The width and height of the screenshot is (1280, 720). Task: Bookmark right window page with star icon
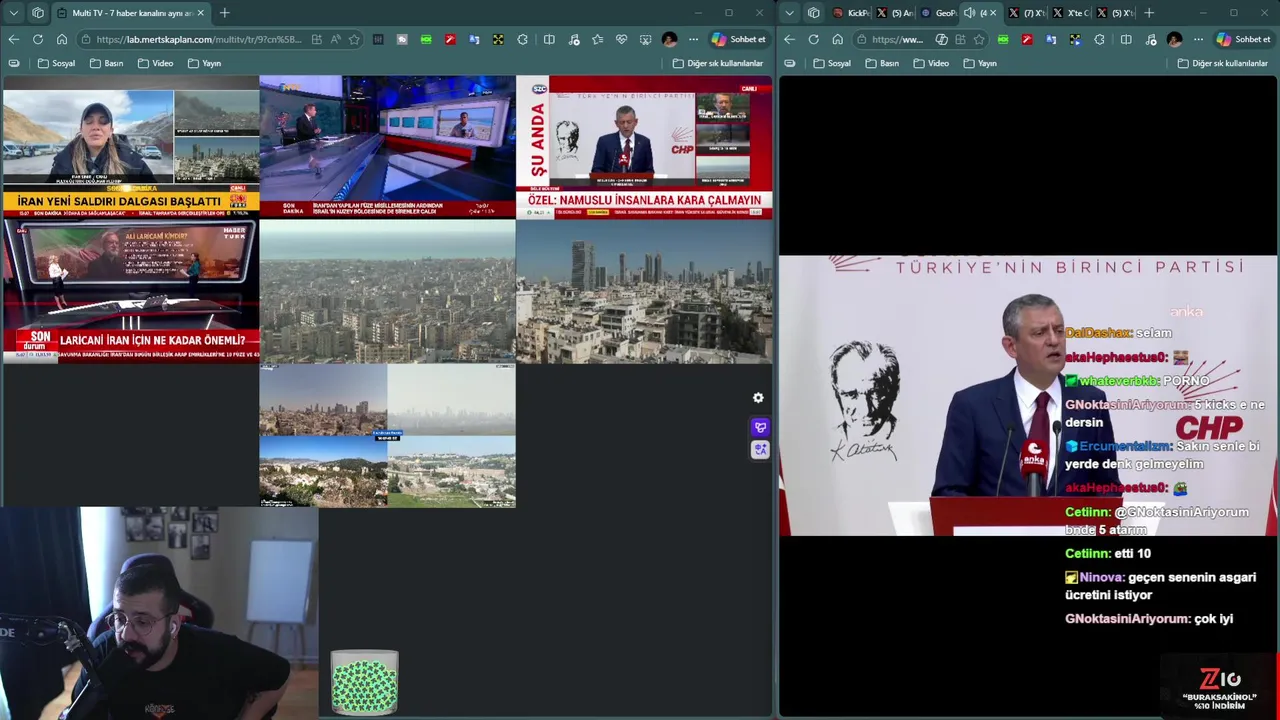(x=979, y=39)
